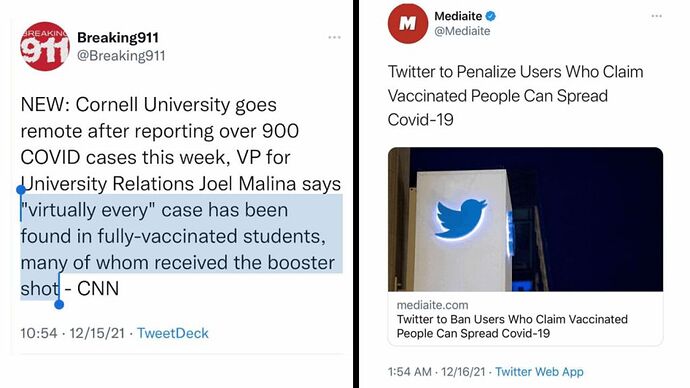
Task: Open the more options menu on Breaking911 tweet
Action: [334, 37]
